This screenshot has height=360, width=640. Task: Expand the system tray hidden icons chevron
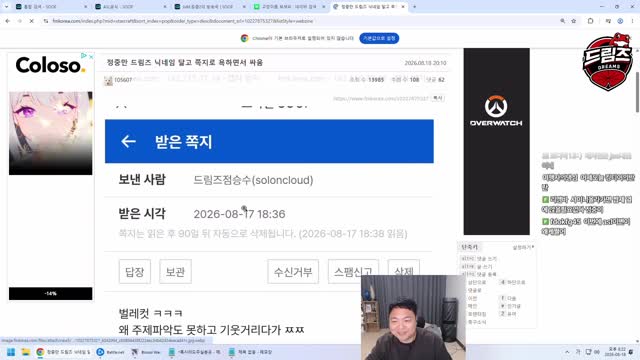pos(567,352)
